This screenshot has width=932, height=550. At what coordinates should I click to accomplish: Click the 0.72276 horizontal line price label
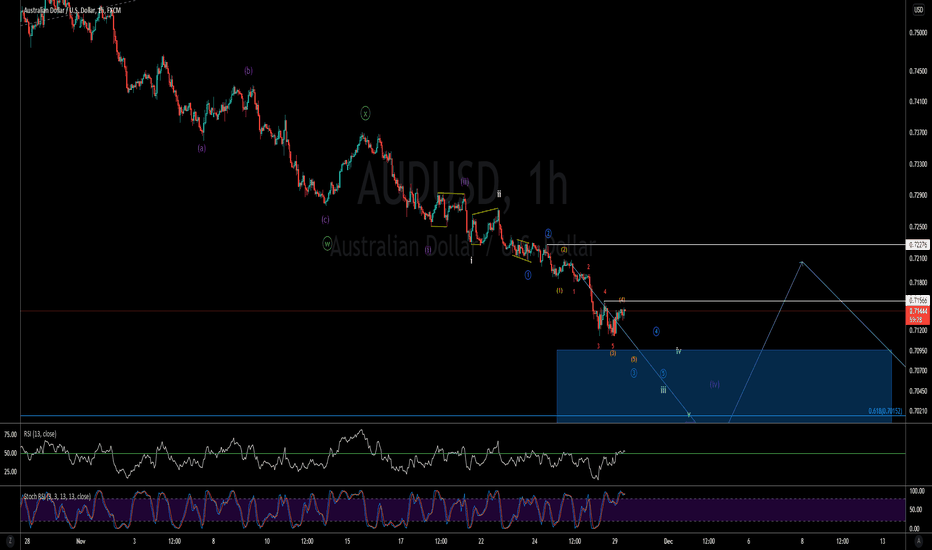tap(918, 244)
